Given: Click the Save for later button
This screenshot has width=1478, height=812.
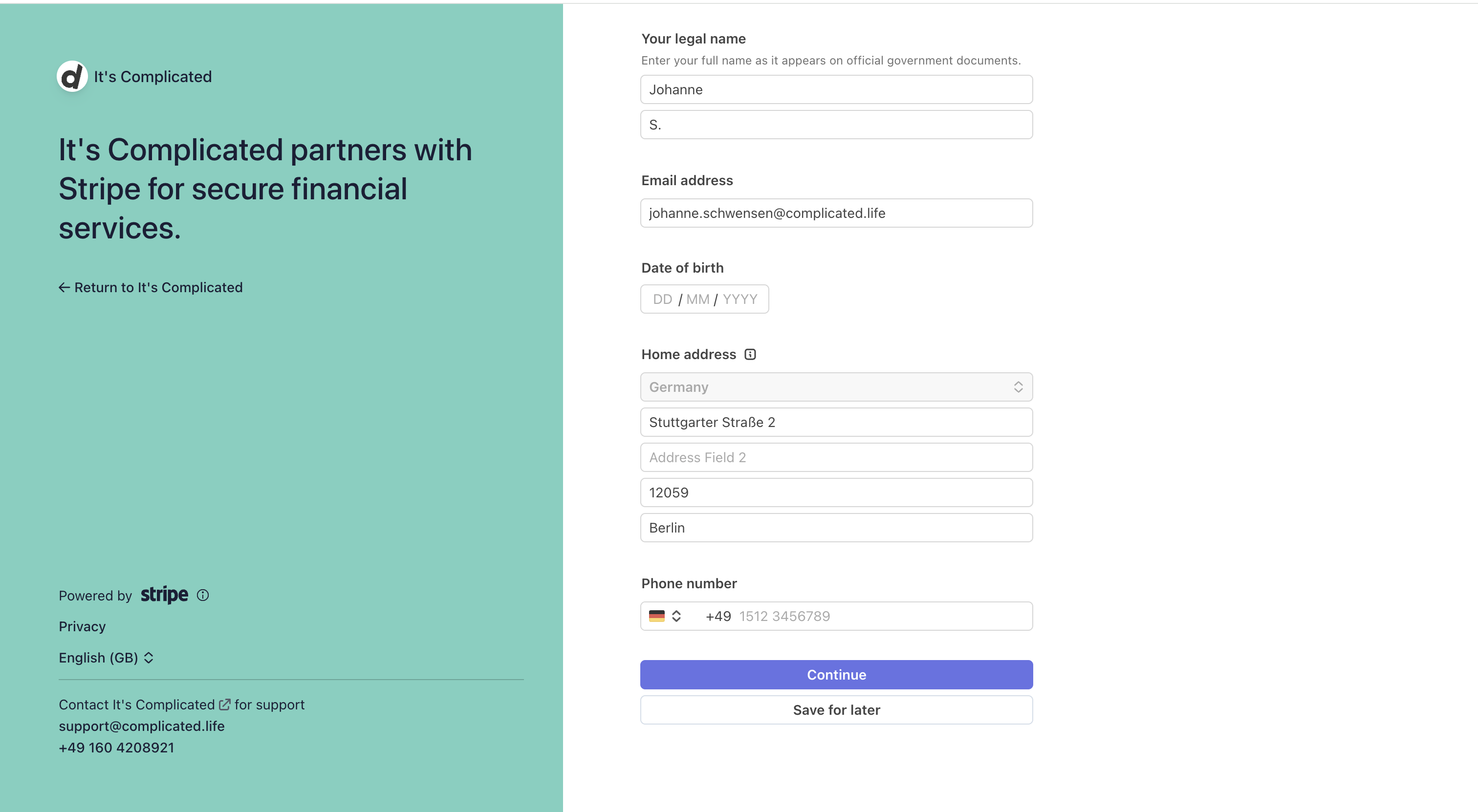Looking at the screenshot, I should [x=837, y=710].
